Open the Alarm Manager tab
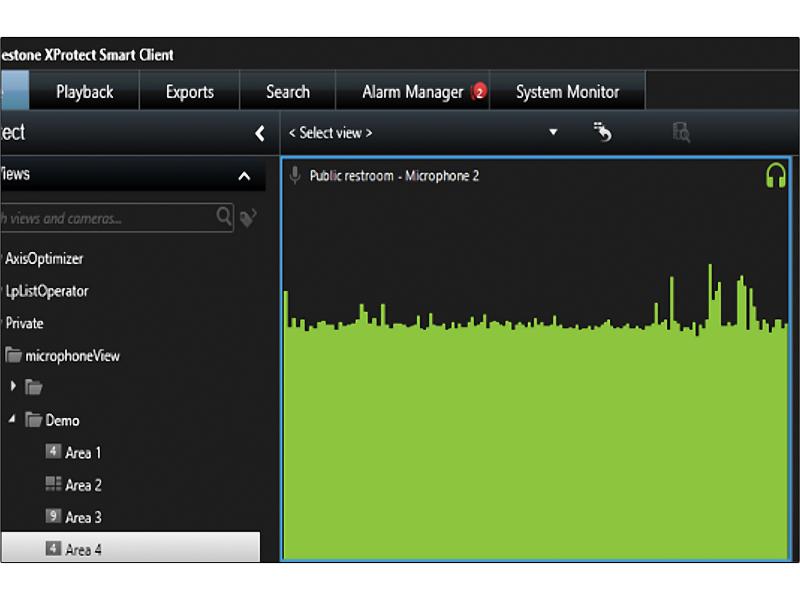This screenshot has width=800, height=600. click(x=413, y=91)
